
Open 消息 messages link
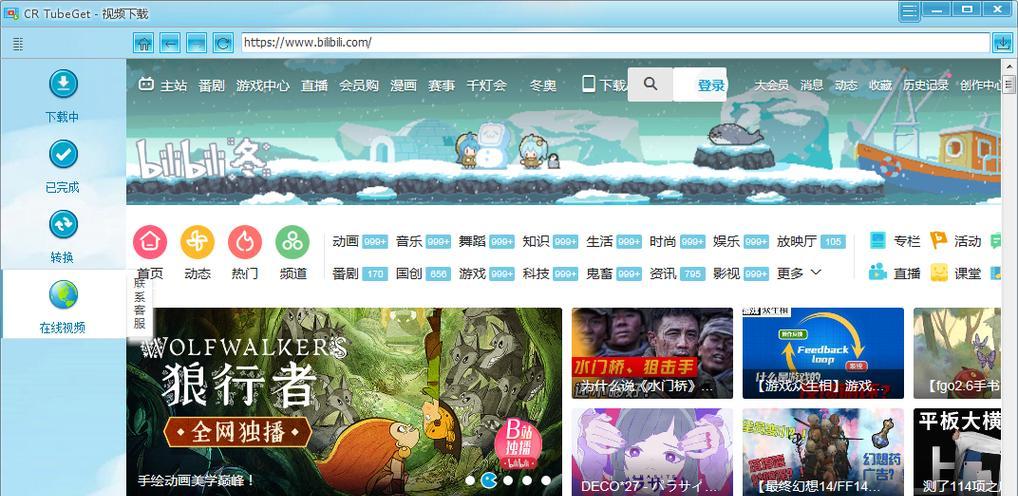[812, 85]
